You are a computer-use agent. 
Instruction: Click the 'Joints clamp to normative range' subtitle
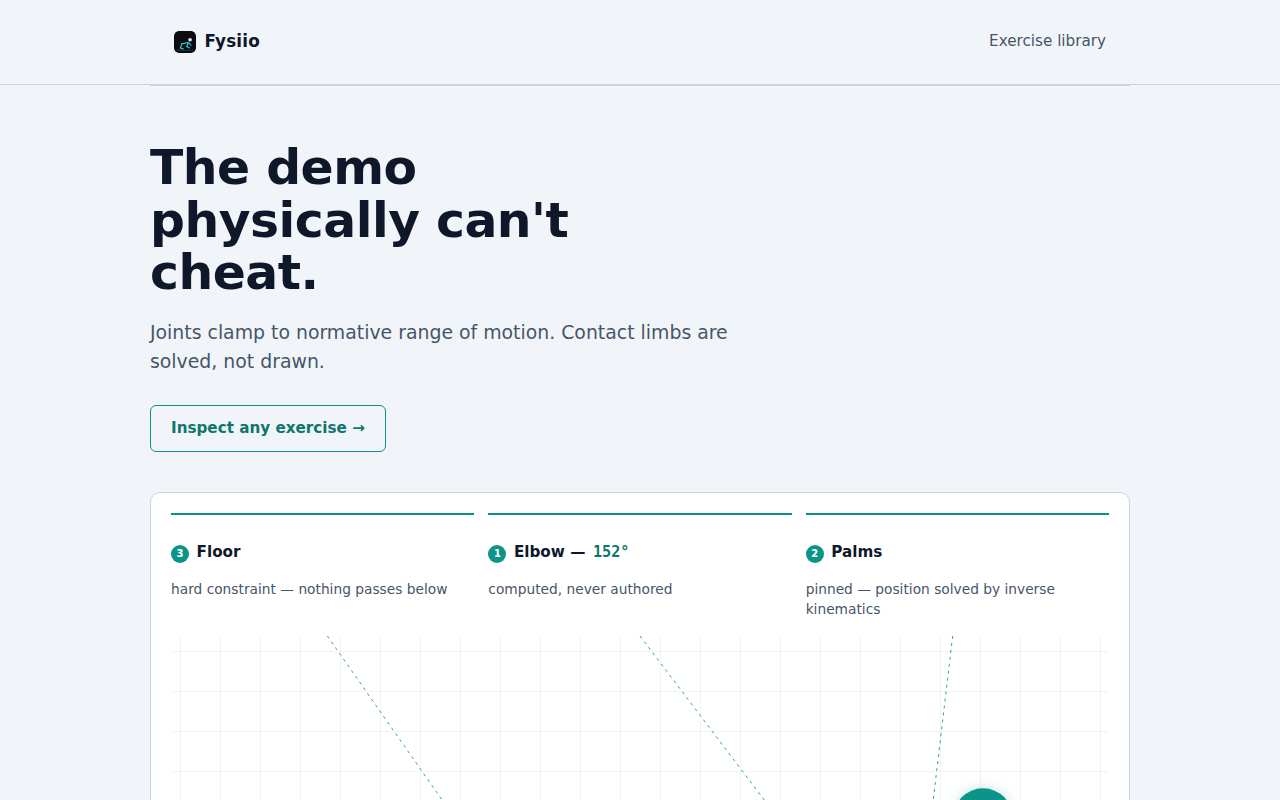click(439, 346)
